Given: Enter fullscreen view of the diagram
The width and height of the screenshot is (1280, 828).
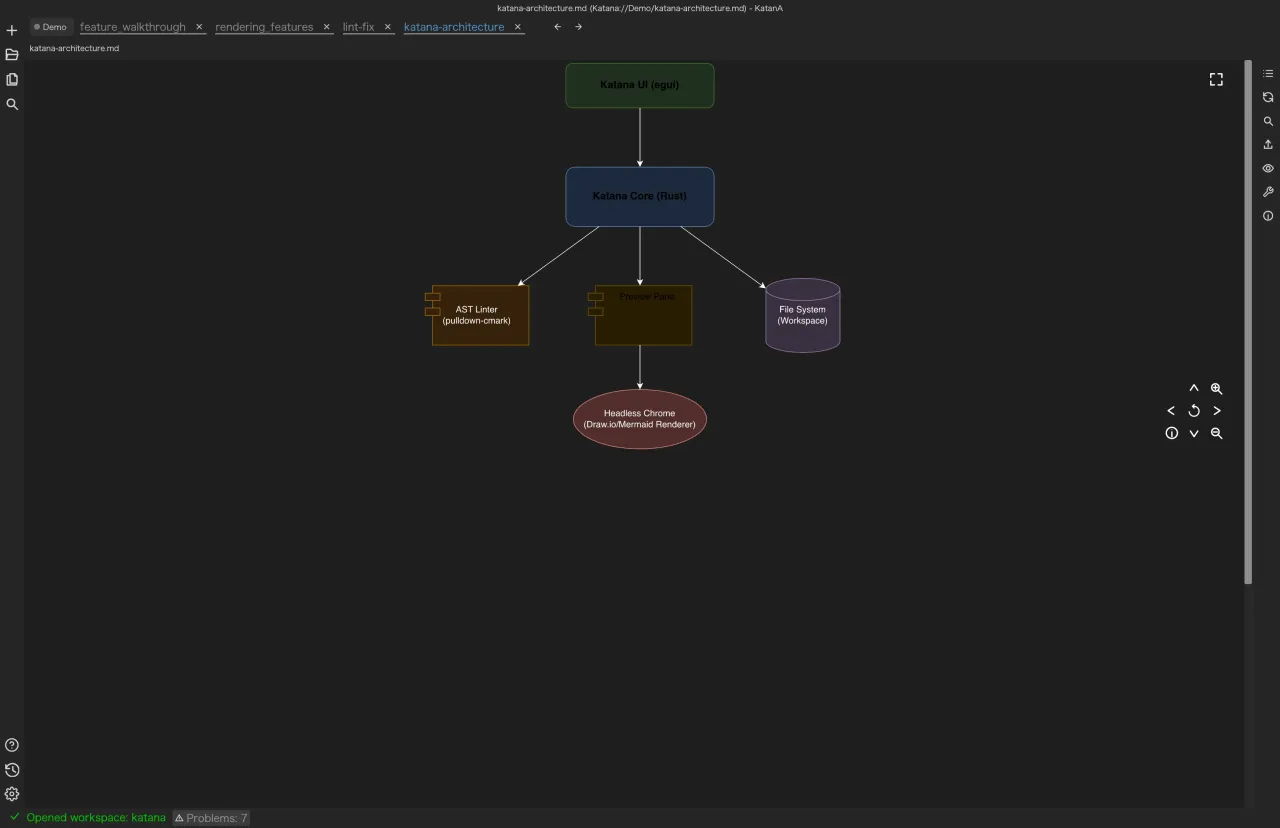Looking at the screenshot, I should coord(1216,79).
